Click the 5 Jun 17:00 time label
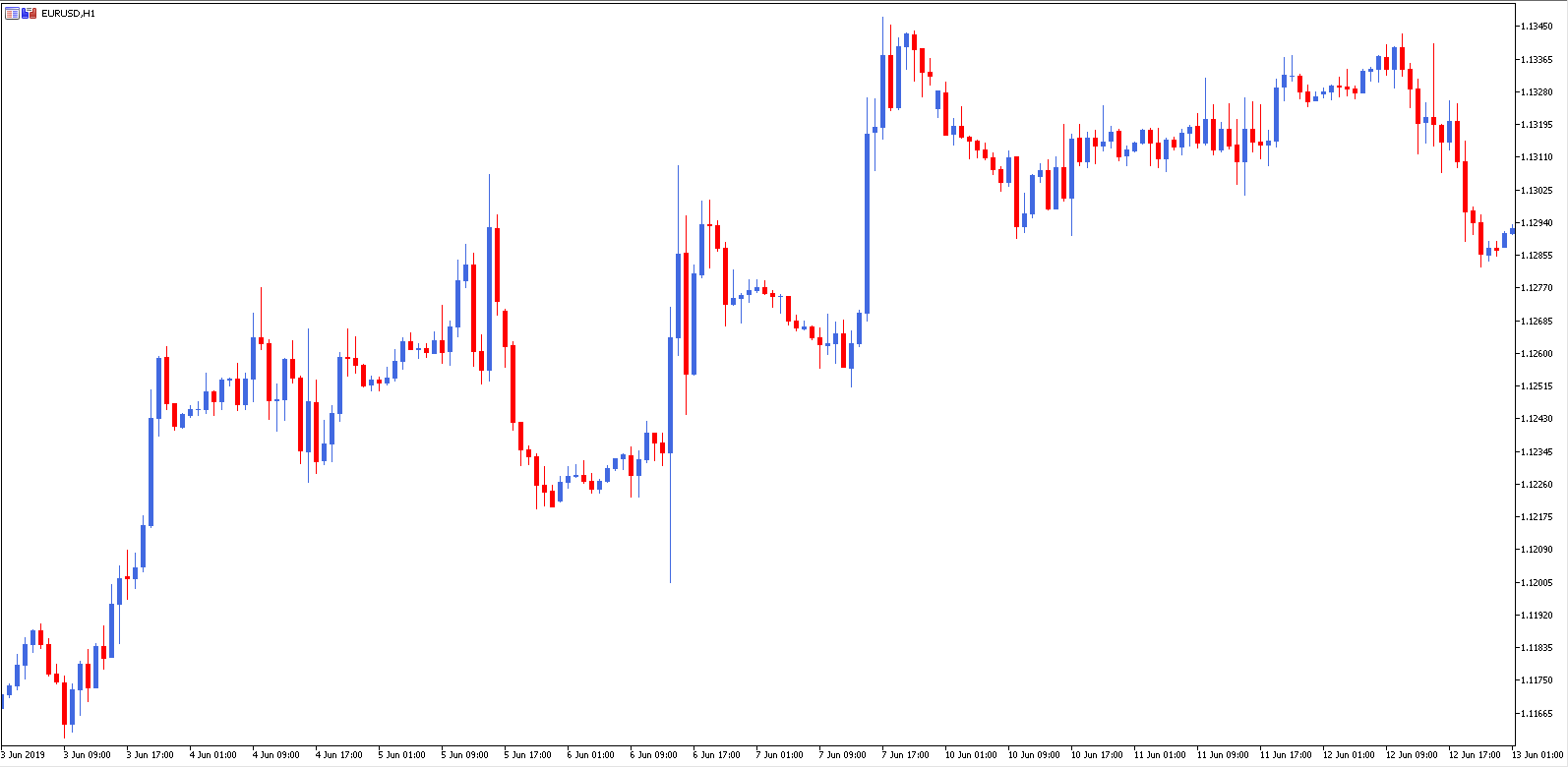1568x767 pixels. point(527,755)
